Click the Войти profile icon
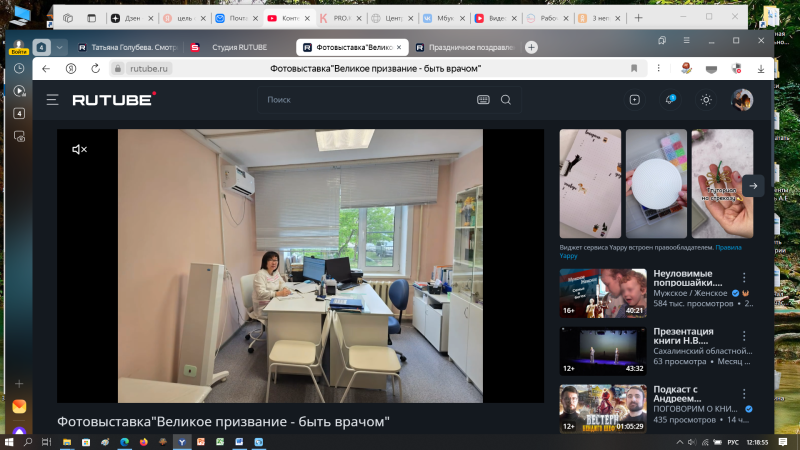The image size is (800, 450). pyautogui.click(x=19, y=47)
